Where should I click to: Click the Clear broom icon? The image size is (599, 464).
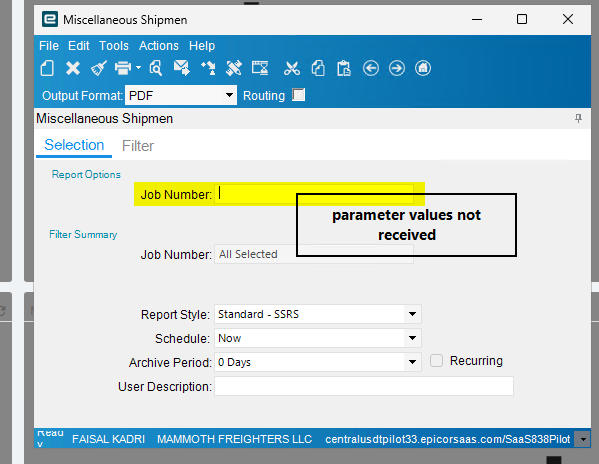click(99, 69)
